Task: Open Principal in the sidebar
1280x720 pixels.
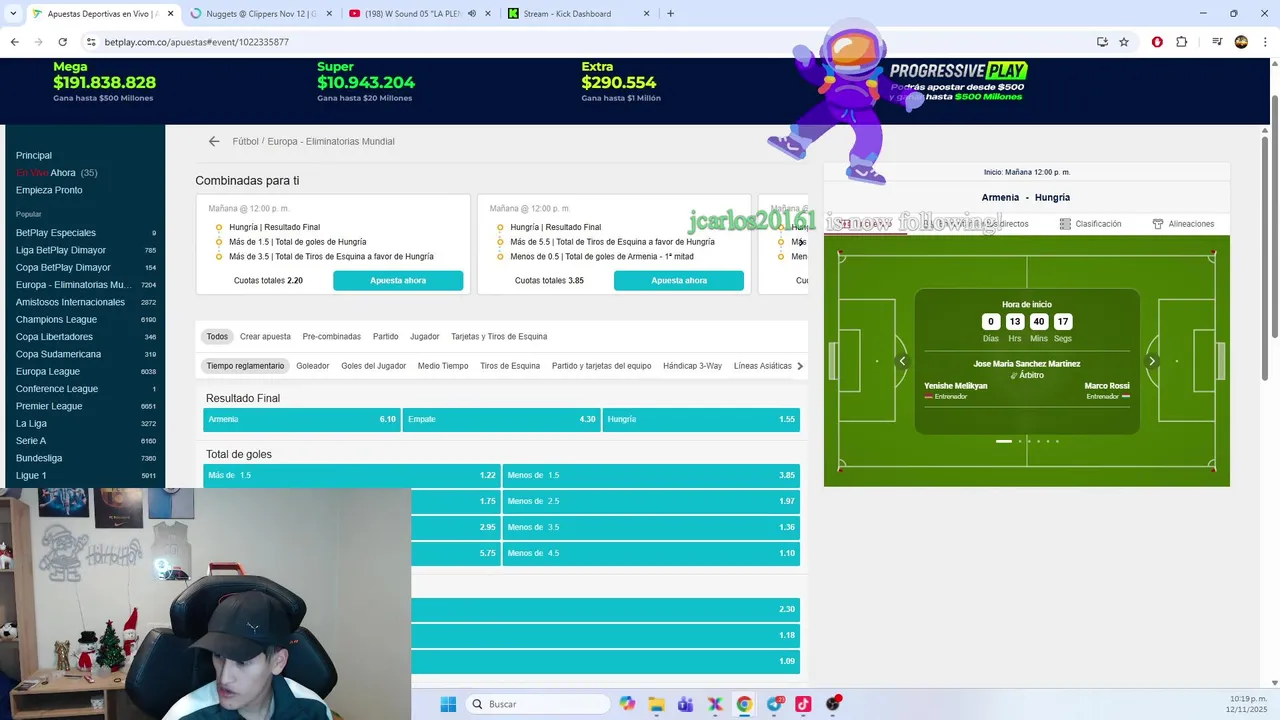Action: [x=34, y=156]
